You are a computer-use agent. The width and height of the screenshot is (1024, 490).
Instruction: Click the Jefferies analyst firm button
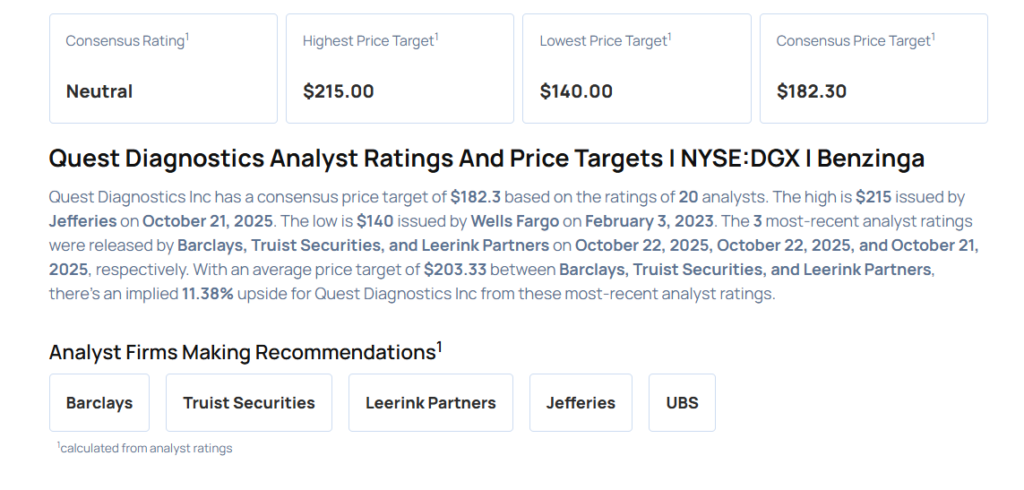tap(580, 403)
